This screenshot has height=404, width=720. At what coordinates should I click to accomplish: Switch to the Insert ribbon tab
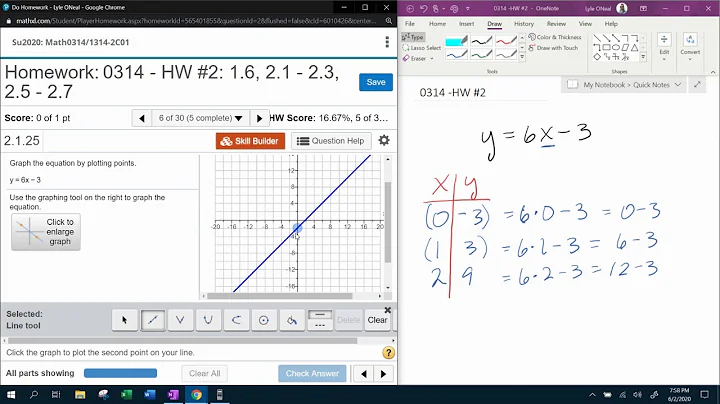pos(467,24)
